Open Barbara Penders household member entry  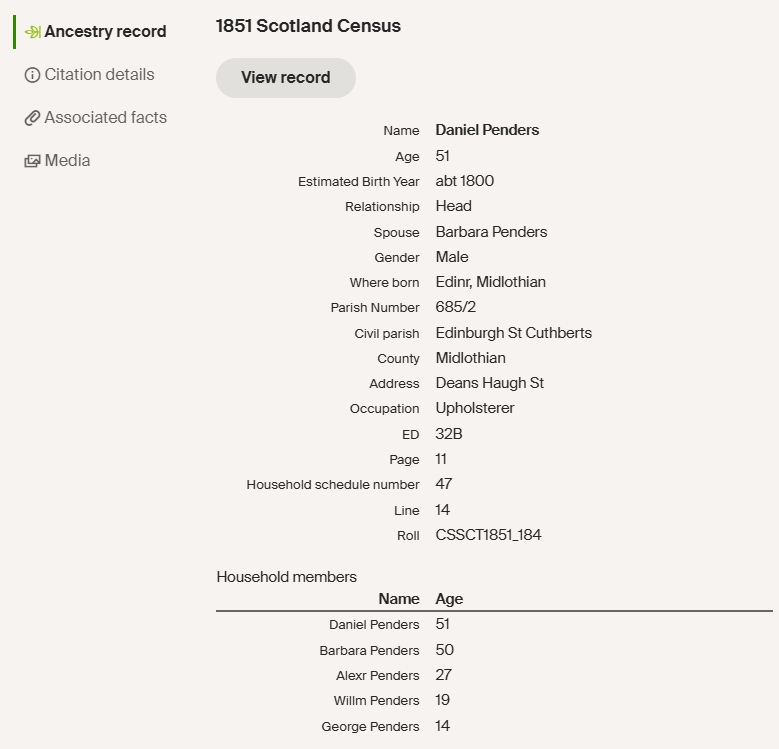click(369, 651)
